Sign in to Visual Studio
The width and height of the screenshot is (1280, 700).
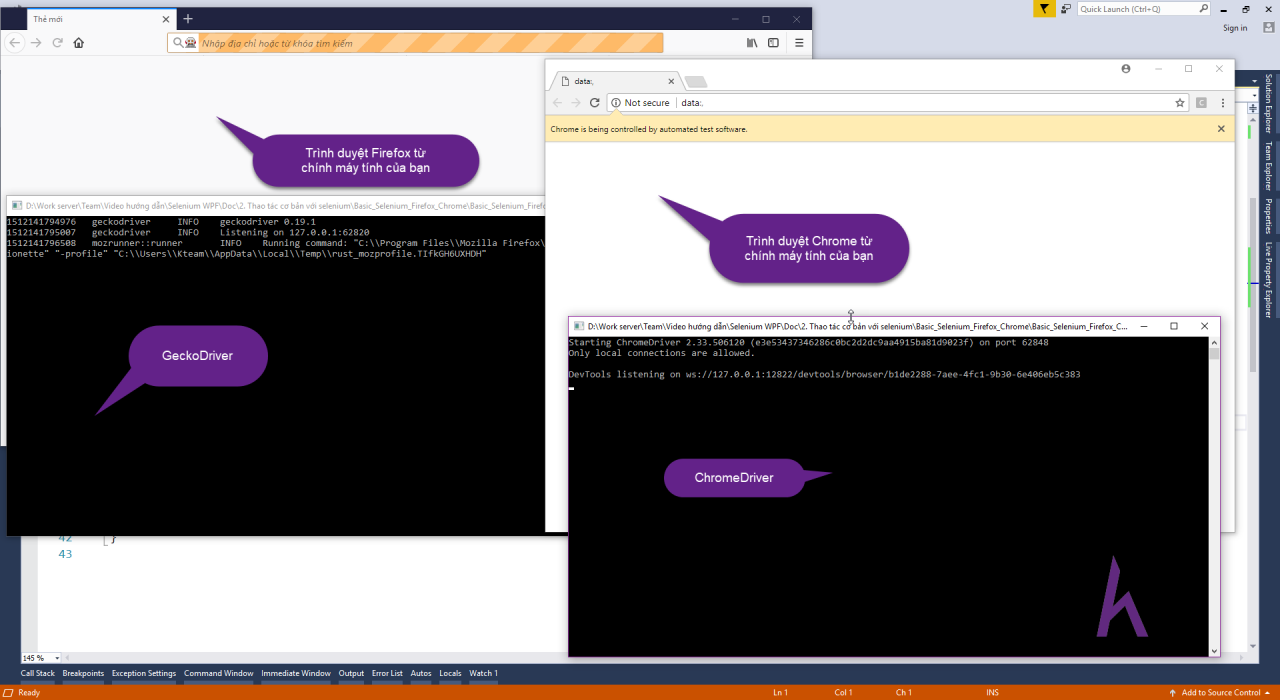click(x=1235, y=28)
